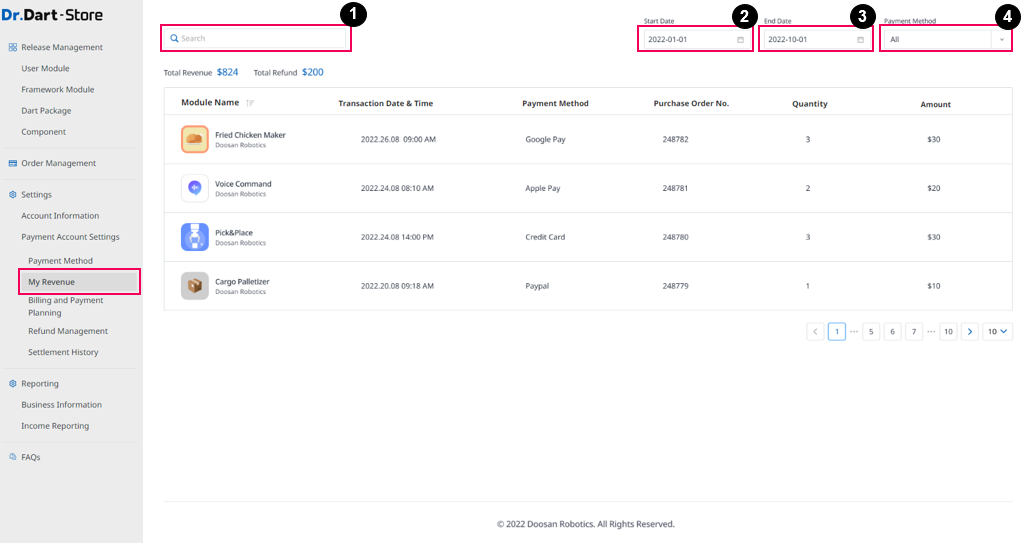Go to page 6
The width and height of the screenshot is (1032, 543).
tap(892, 332)
